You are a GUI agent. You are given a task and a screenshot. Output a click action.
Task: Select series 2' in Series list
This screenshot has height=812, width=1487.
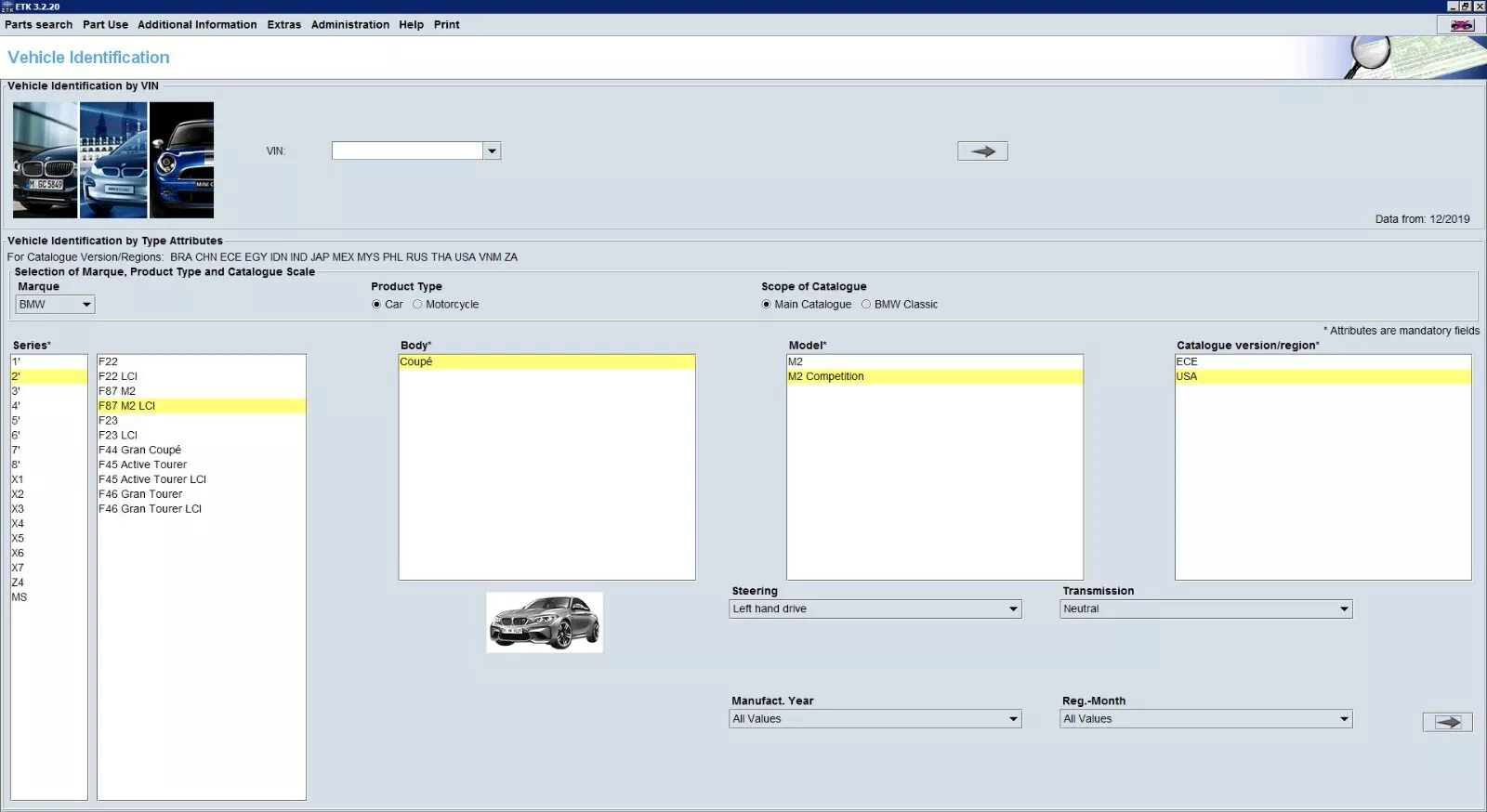[x=49, y=376]
